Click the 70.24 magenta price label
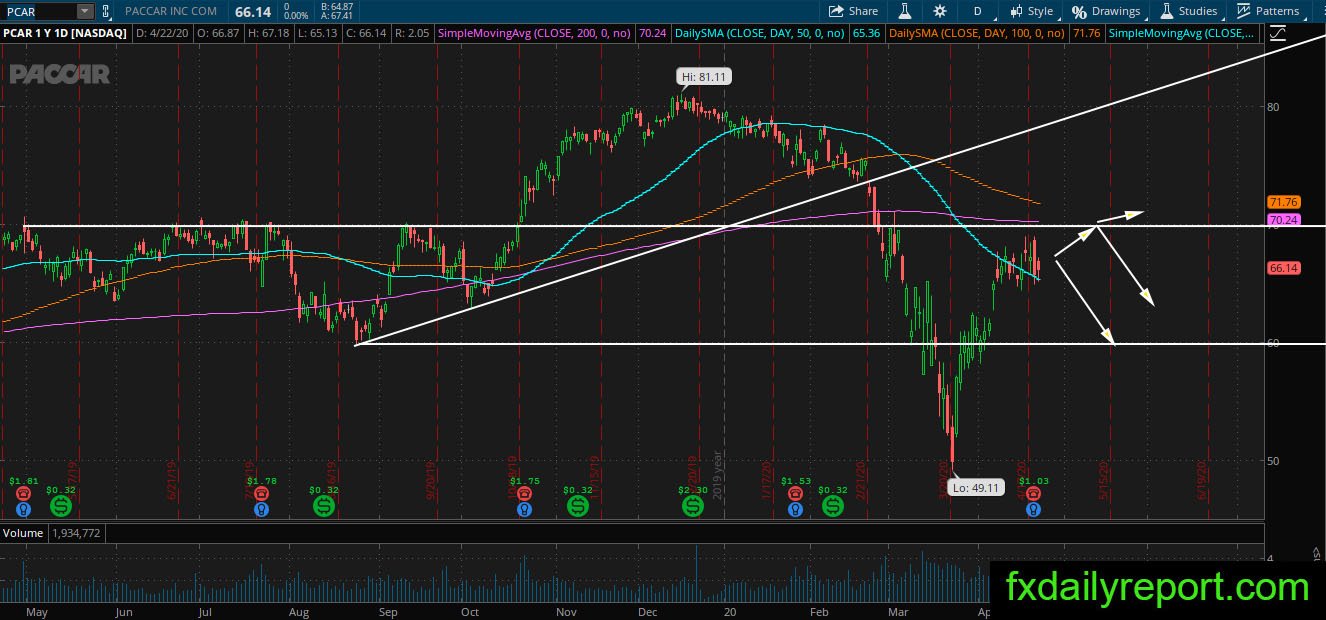Image resolution: width=1326 pixels, height=620 pixels. [1283, 219]
